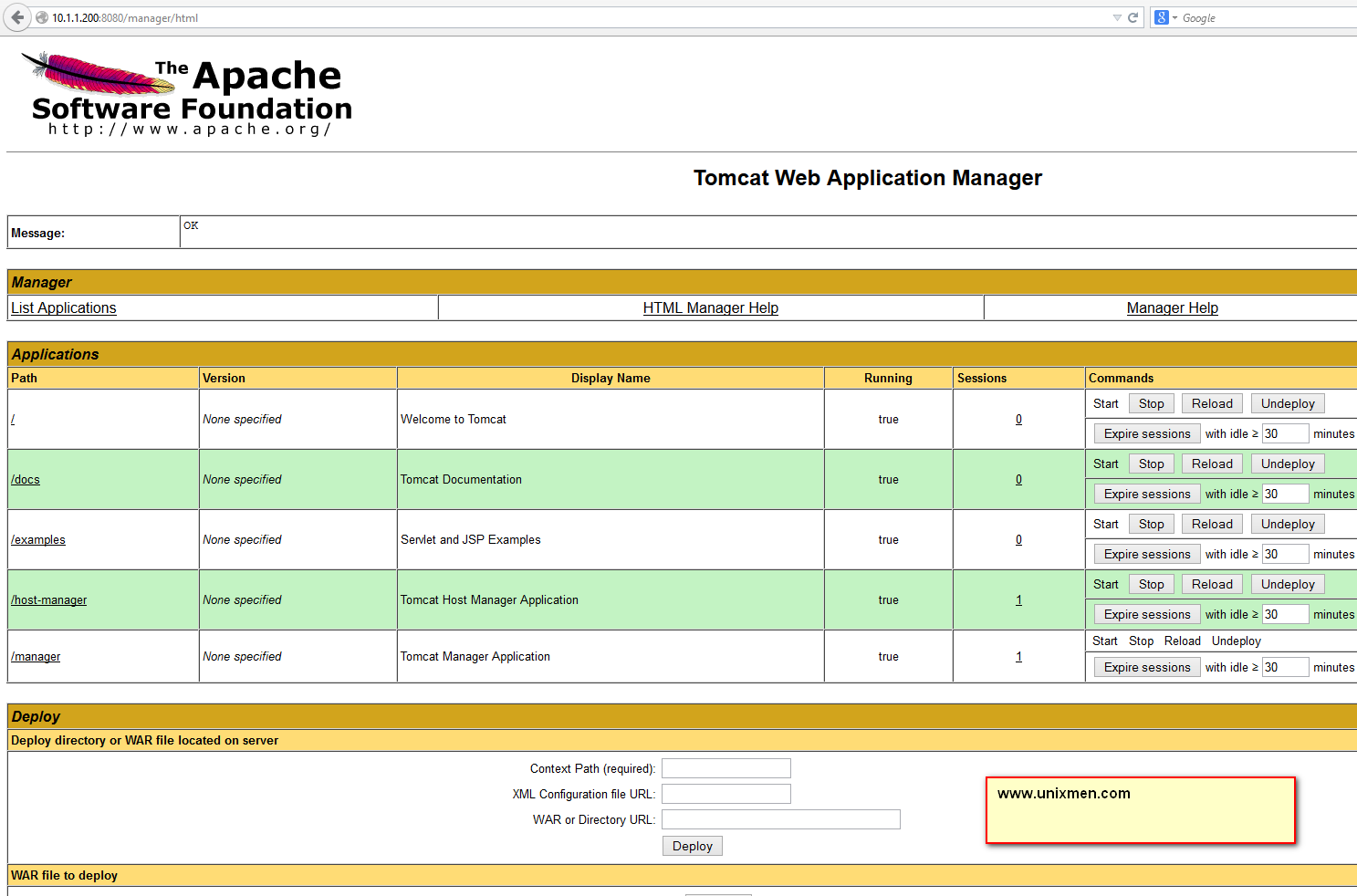Click into the Google search box
Image resolution: width=1357 pixels, height=896 pixels.
coord(1268,17)
